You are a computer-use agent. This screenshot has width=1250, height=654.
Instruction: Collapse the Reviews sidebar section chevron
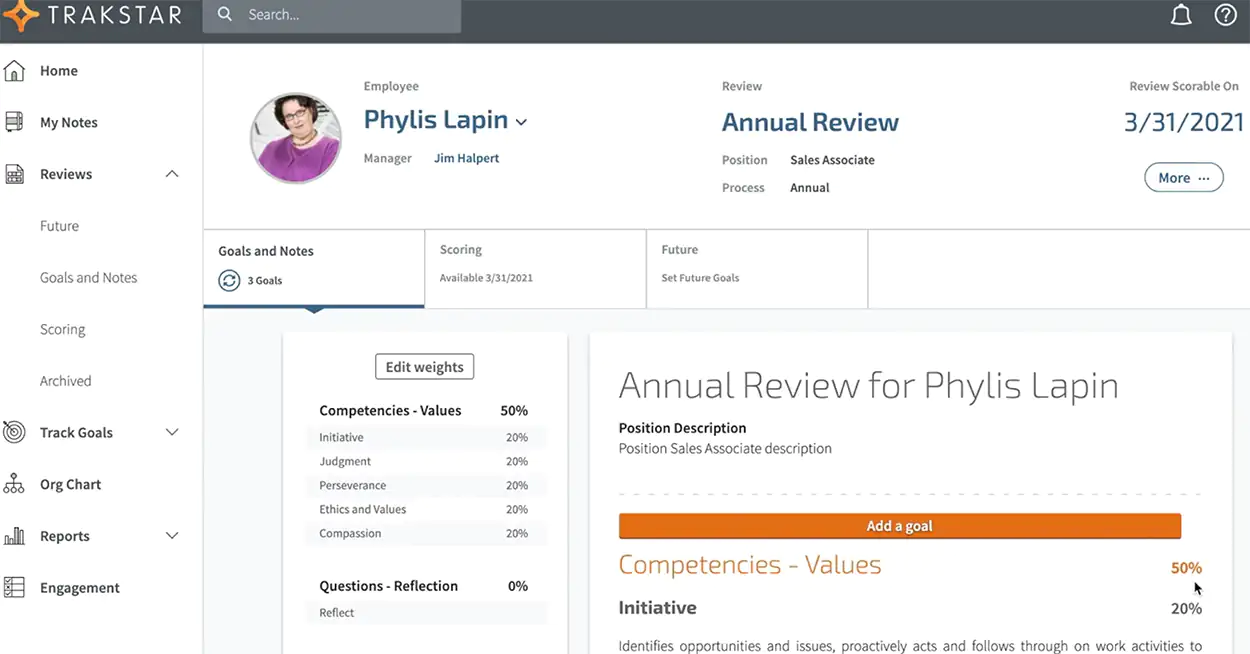172,174
